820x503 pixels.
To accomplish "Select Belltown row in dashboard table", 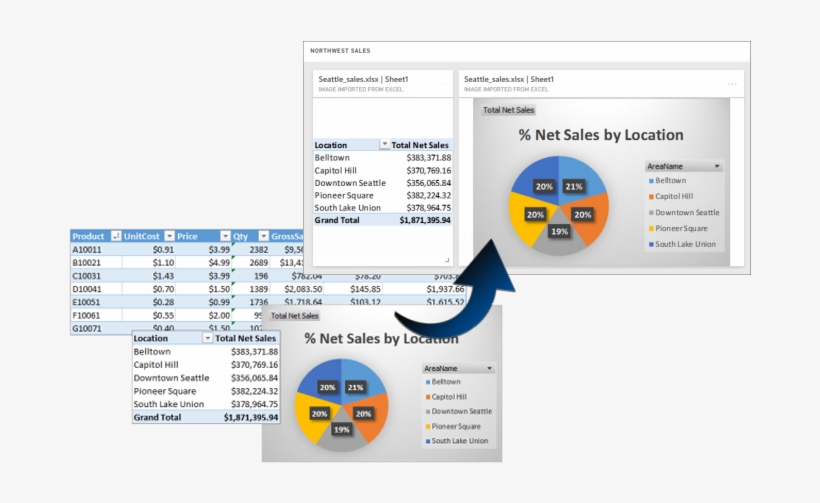I will [382, 157].
